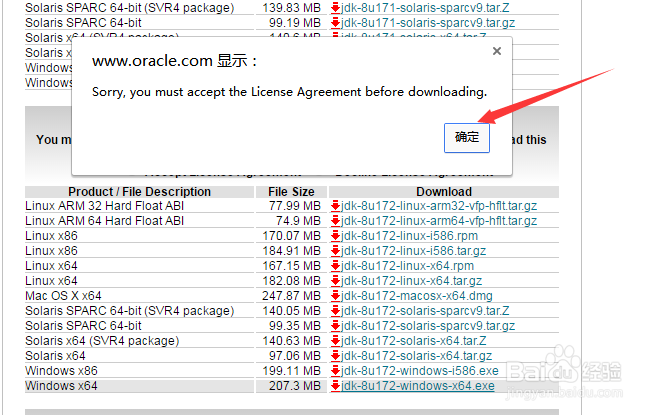This screenshot has height=415, width=660.
Task: Select the 207.3 MB file size
Action: (295, 386)
